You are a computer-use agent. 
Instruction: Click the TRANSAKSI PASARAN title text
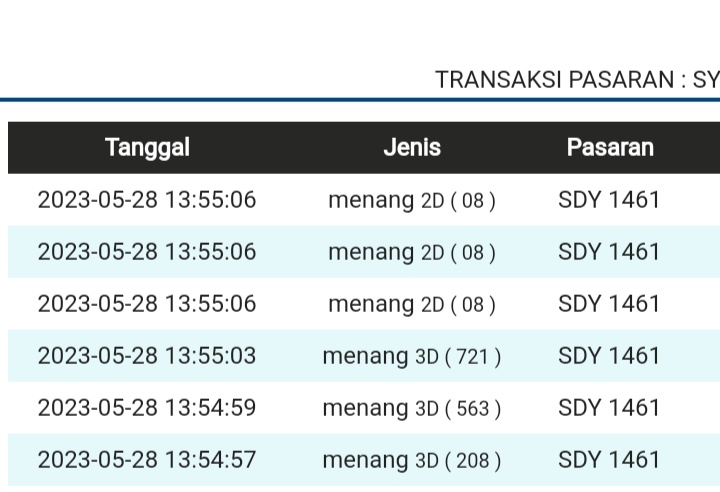[x=577, y=80]
